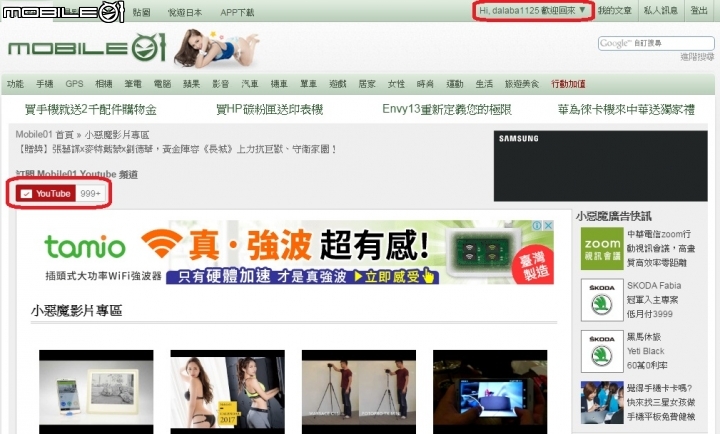Open the 長城 giveaway announcement link

tap(176, 149)
